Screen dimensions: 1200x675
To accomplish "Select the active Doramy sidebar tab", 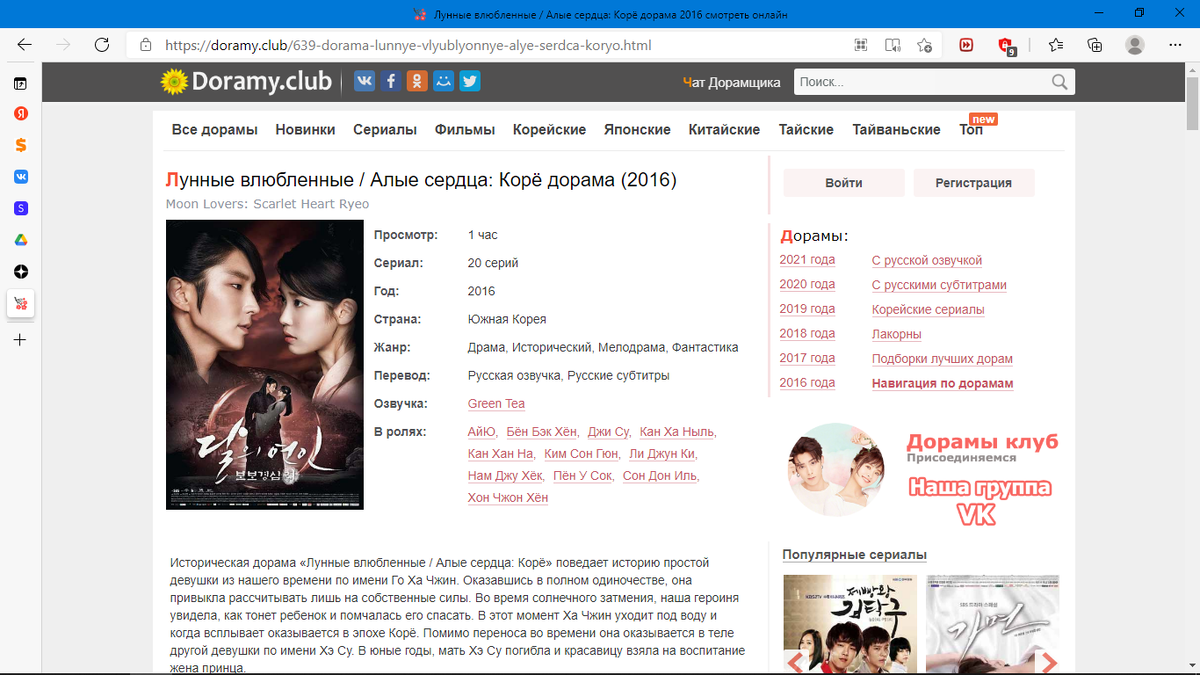I will pos(20,303).
